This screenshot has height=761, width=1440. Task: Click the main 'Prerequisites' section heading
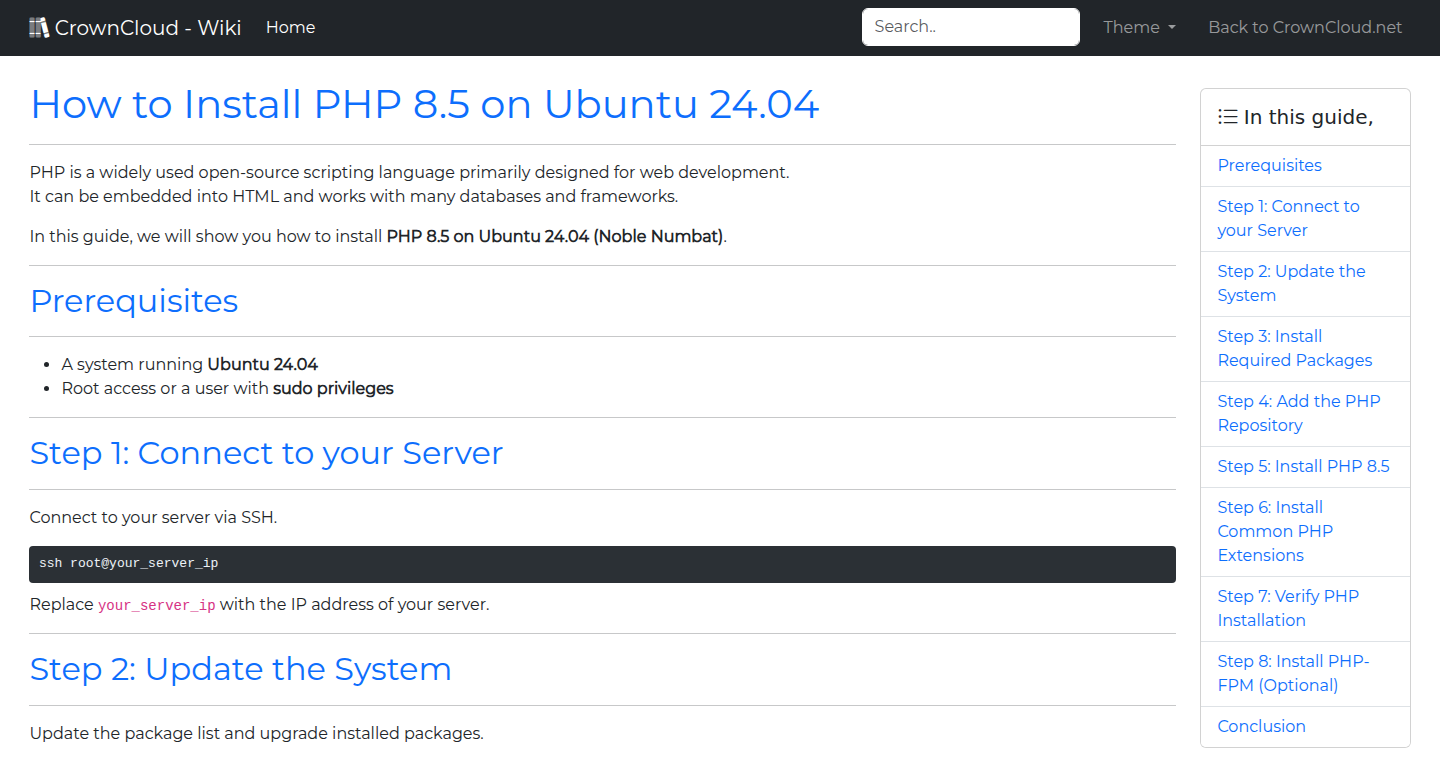click(134, 301)
